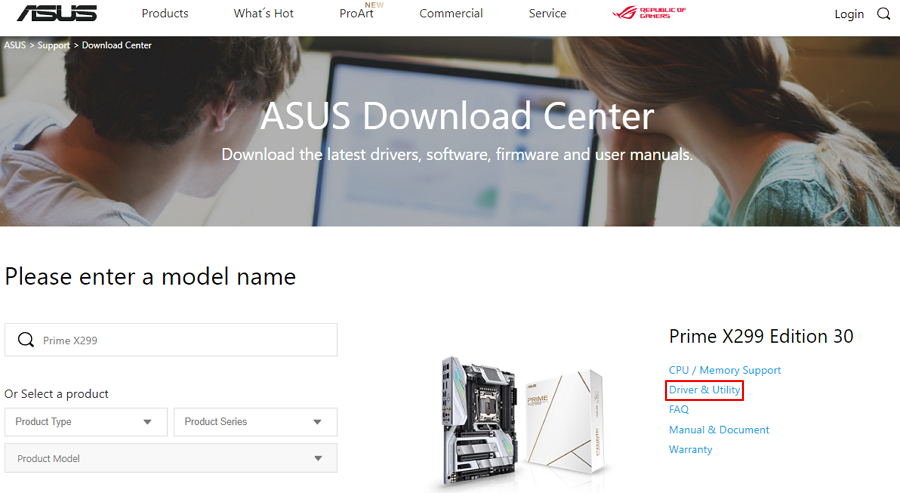Open the ProArt menu item

tap(356, 13)
